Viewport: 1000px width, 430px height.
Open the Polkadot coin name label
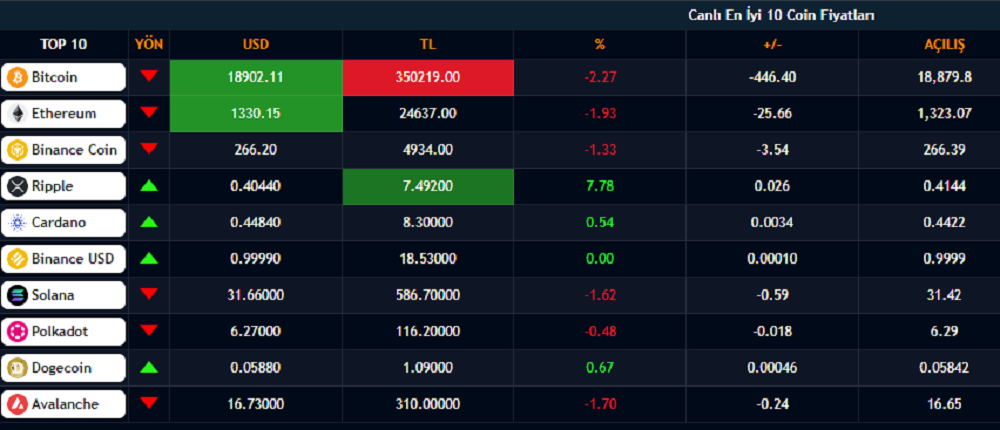(60, 332)
